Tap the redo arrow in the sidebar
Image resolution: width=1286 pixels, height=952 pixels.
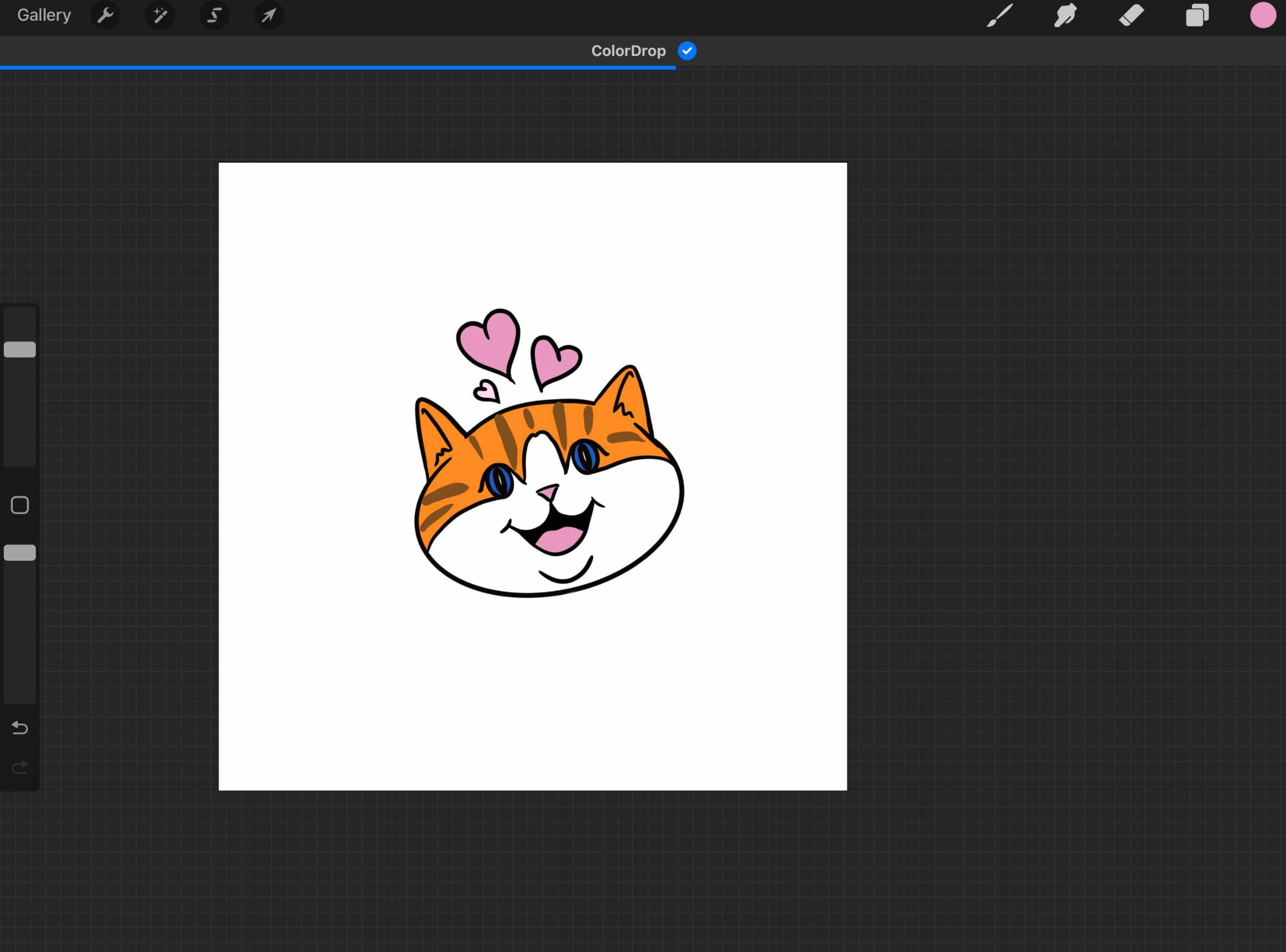point(20,767)
